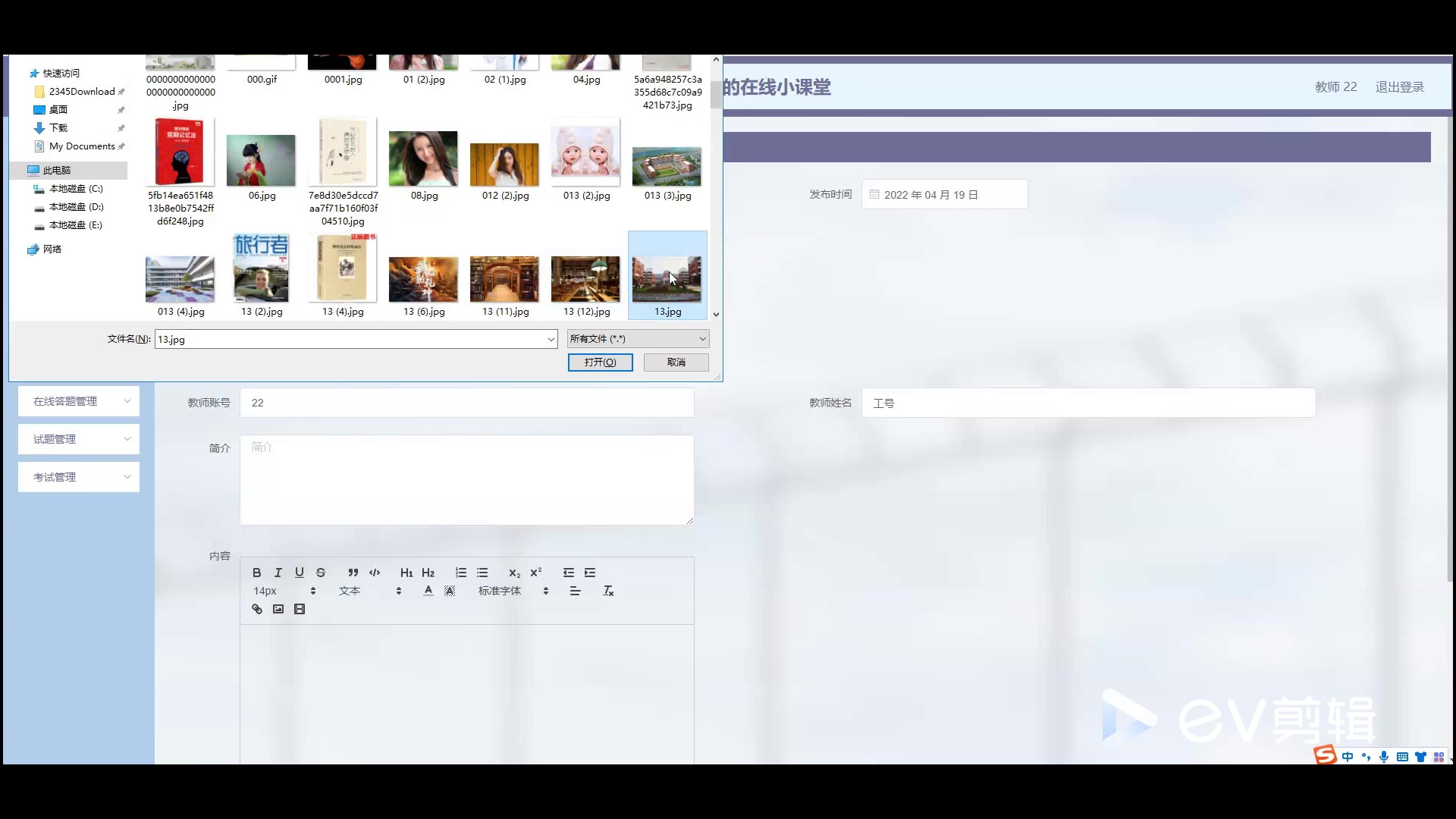This screenshot has height=819, width=1456.
Task: Open the 所有文件 file type filter
Action: (638, 339)
